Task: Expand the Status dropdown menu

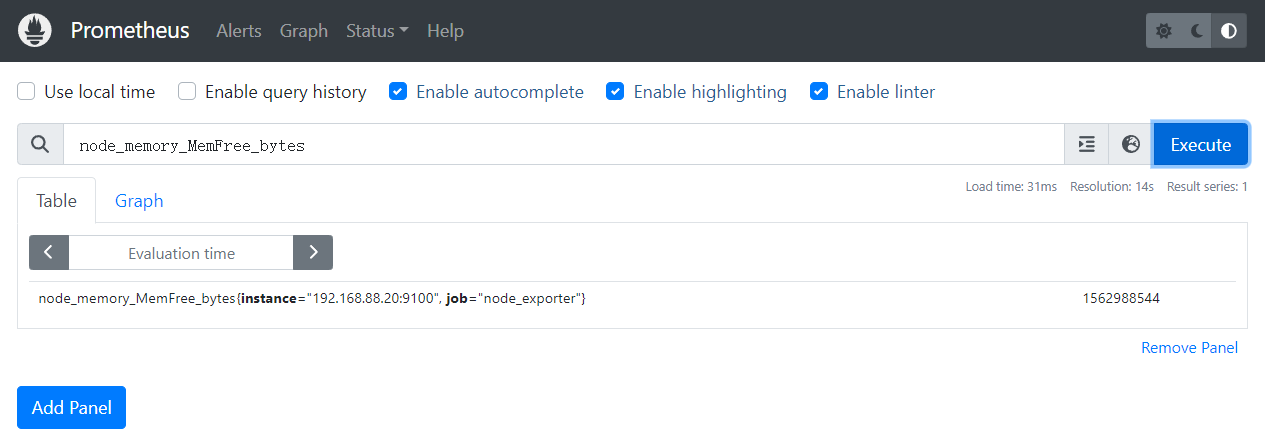Action: click(377, 31)
